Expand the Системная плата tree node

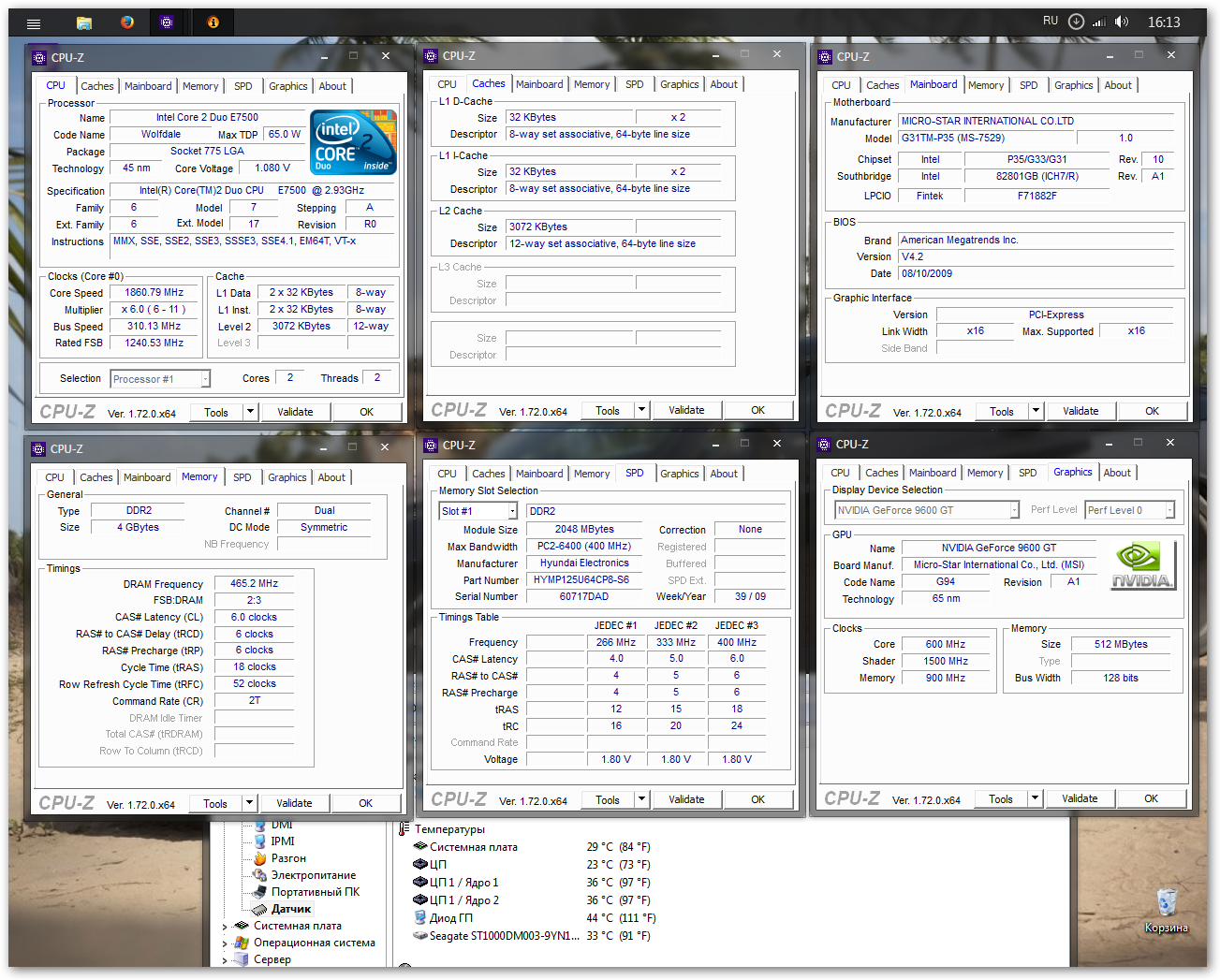coord(225,927)
